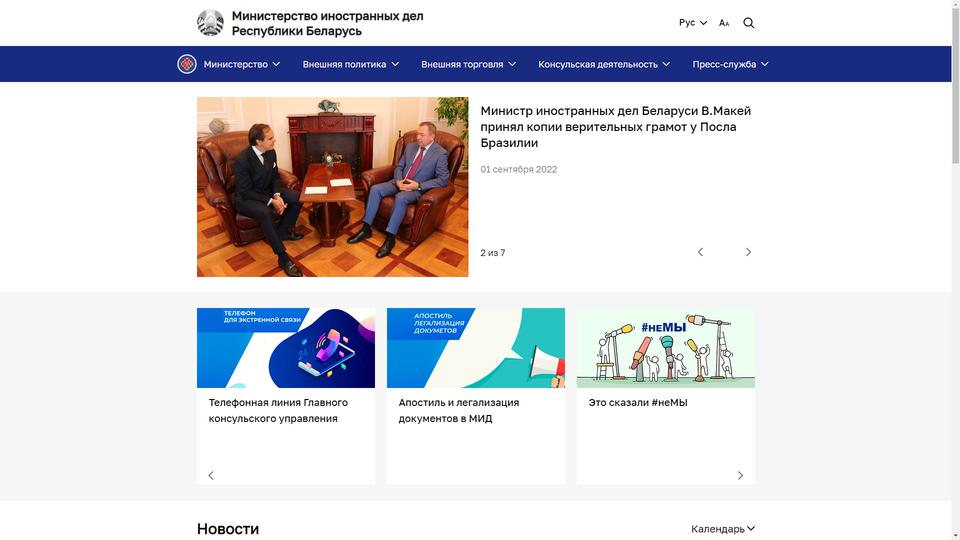Viewport: 960px width, 540px height.
Task: Click the Belarus coat of arms logo
Action: coord(210,23)
